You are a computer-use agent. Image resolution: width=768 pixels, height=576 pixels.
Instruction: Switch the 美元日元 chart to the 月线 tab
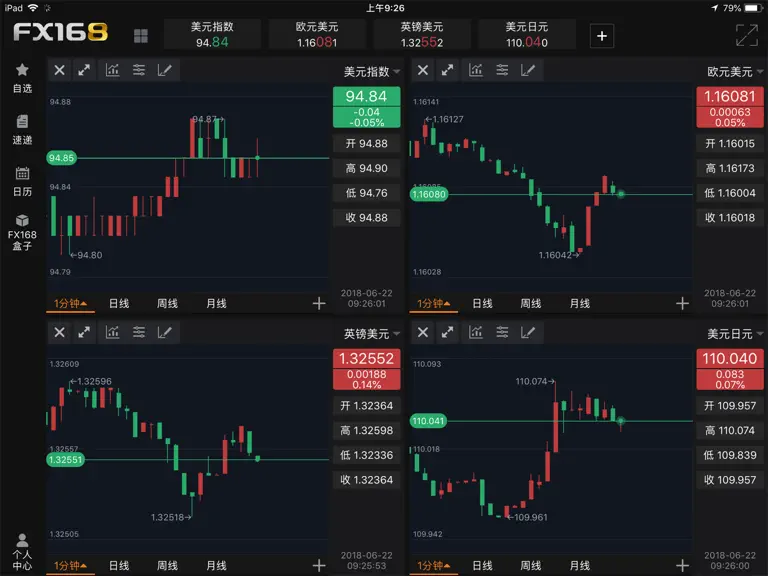(580, 566)
